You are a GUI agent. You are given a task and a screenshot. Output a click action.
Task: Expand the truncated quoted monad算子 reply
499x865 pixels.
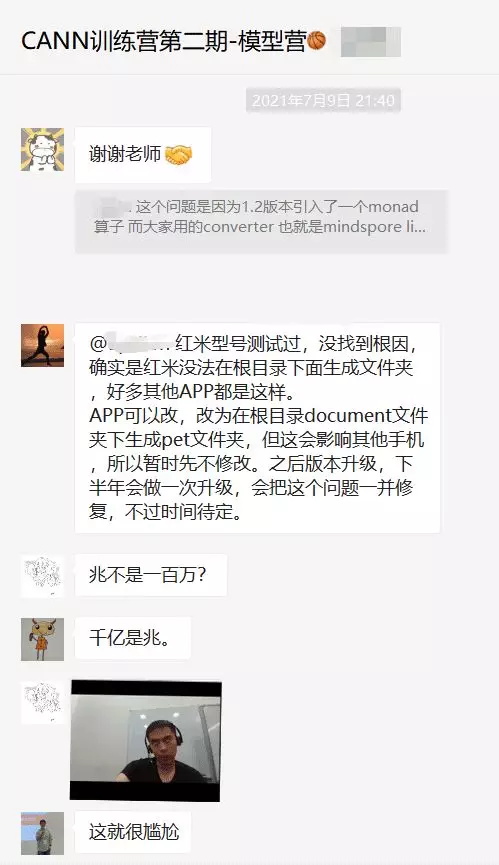tap(261, 221)
